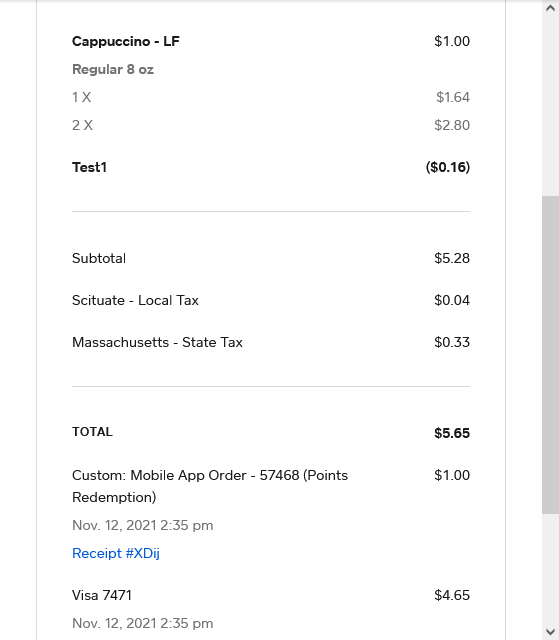
Task: Click the TOTAL label
Action: [92, 432]
